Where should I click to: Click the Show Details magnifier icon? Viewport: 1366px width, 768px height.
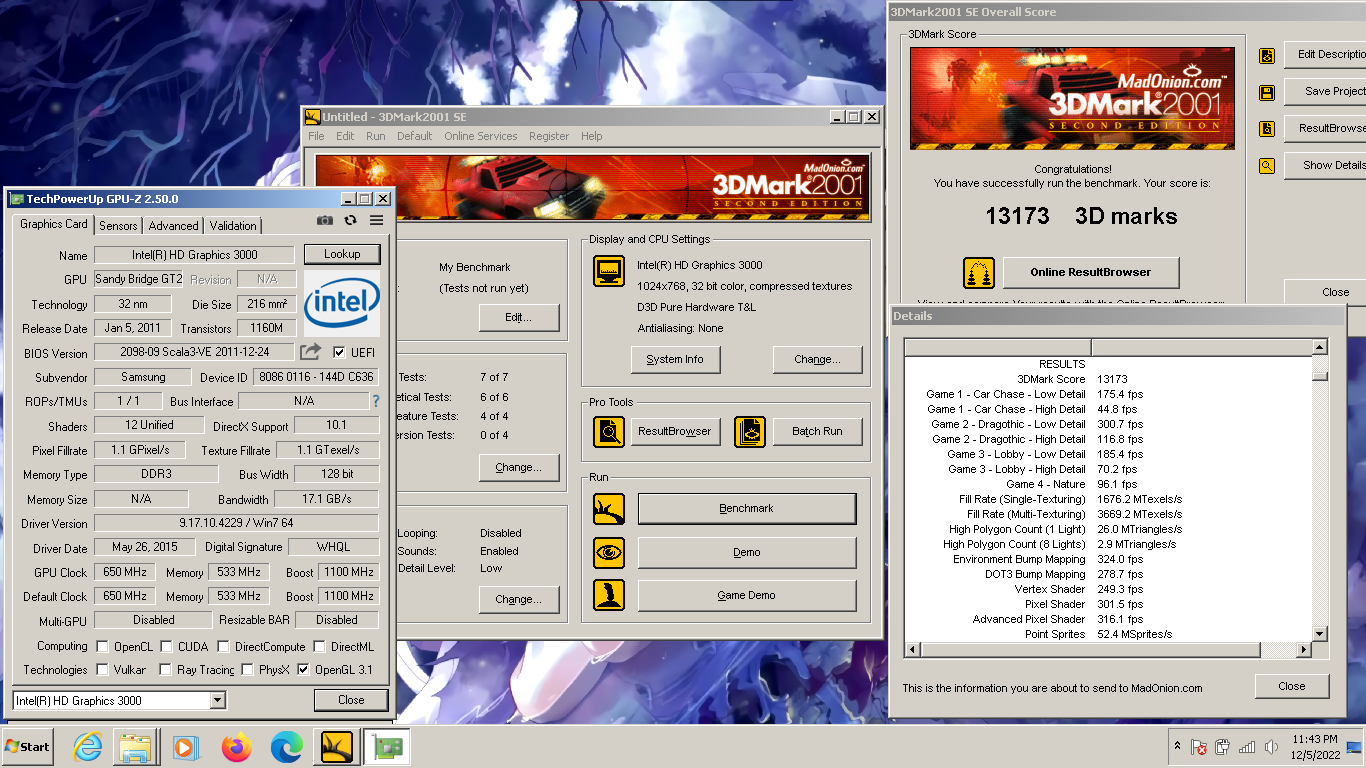pyautogui.click(x=1267, y=166)
